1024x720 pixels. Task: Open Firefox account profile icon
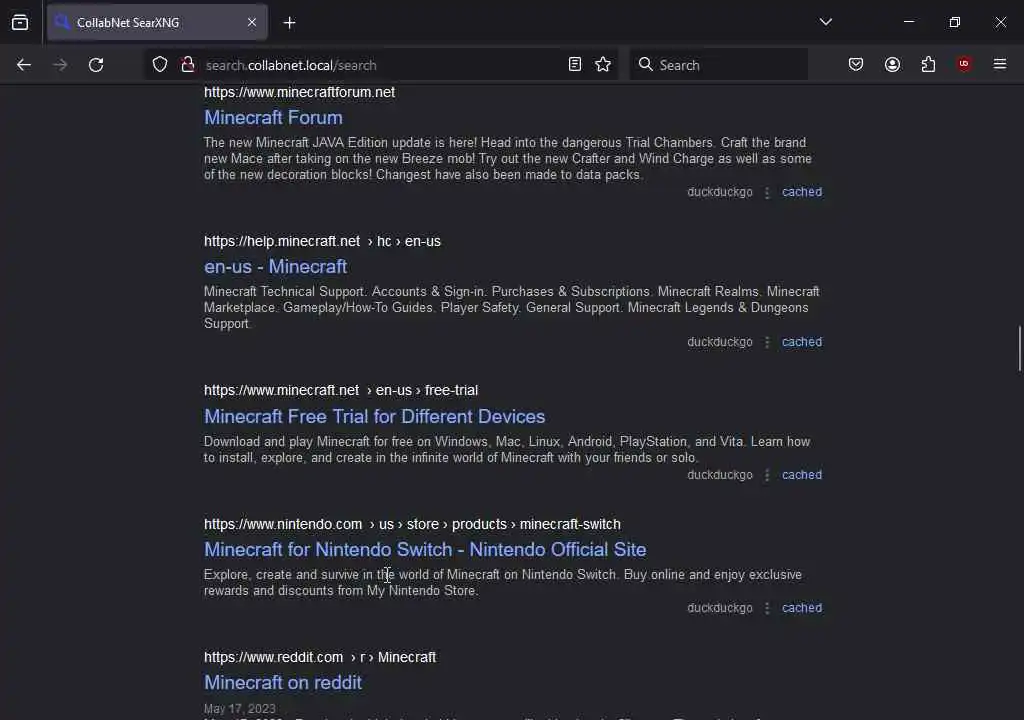click(x=892, y=65)
